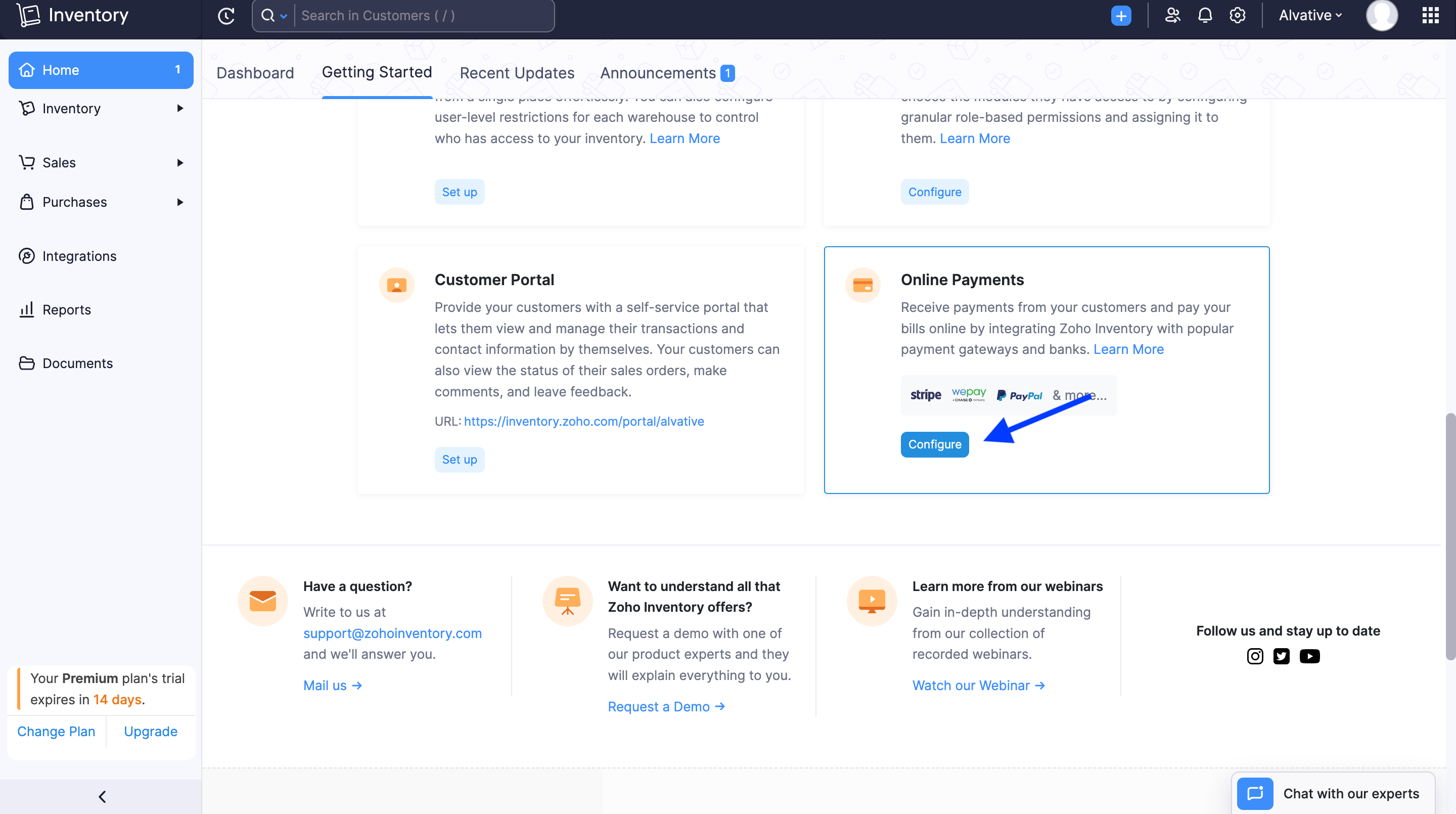The height and width of the screenshot is (814, 1456).
Task: Open recent history clock icon
Action: tap(226, 16)
